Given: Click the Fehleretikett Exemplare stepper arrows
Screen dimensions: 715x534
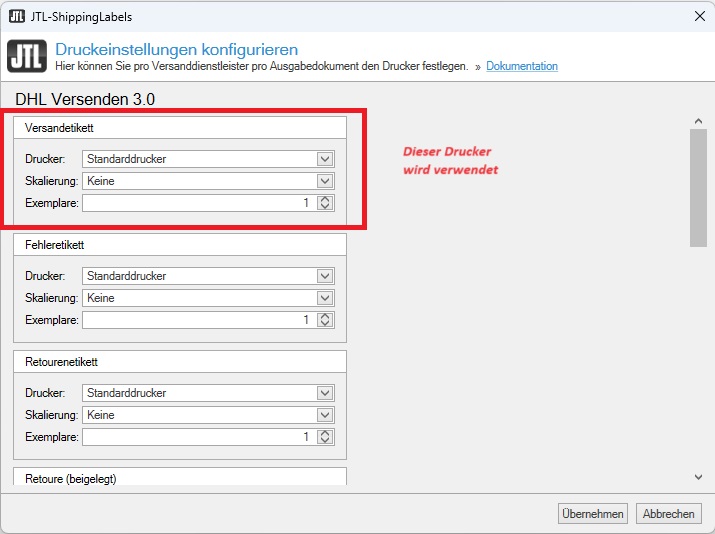Looking at the screenshot, I should 325,320.
